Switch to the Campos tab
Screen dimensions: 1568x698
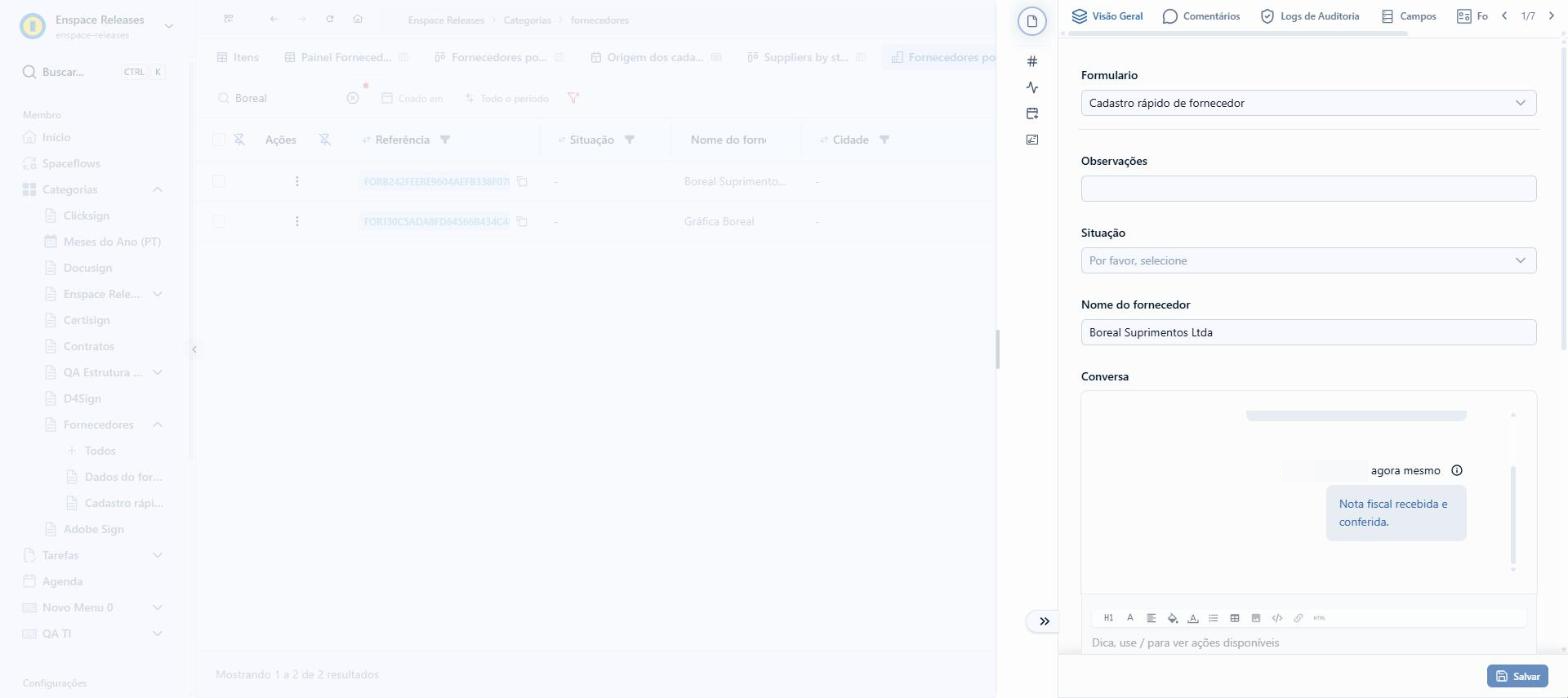point(1408,16)
